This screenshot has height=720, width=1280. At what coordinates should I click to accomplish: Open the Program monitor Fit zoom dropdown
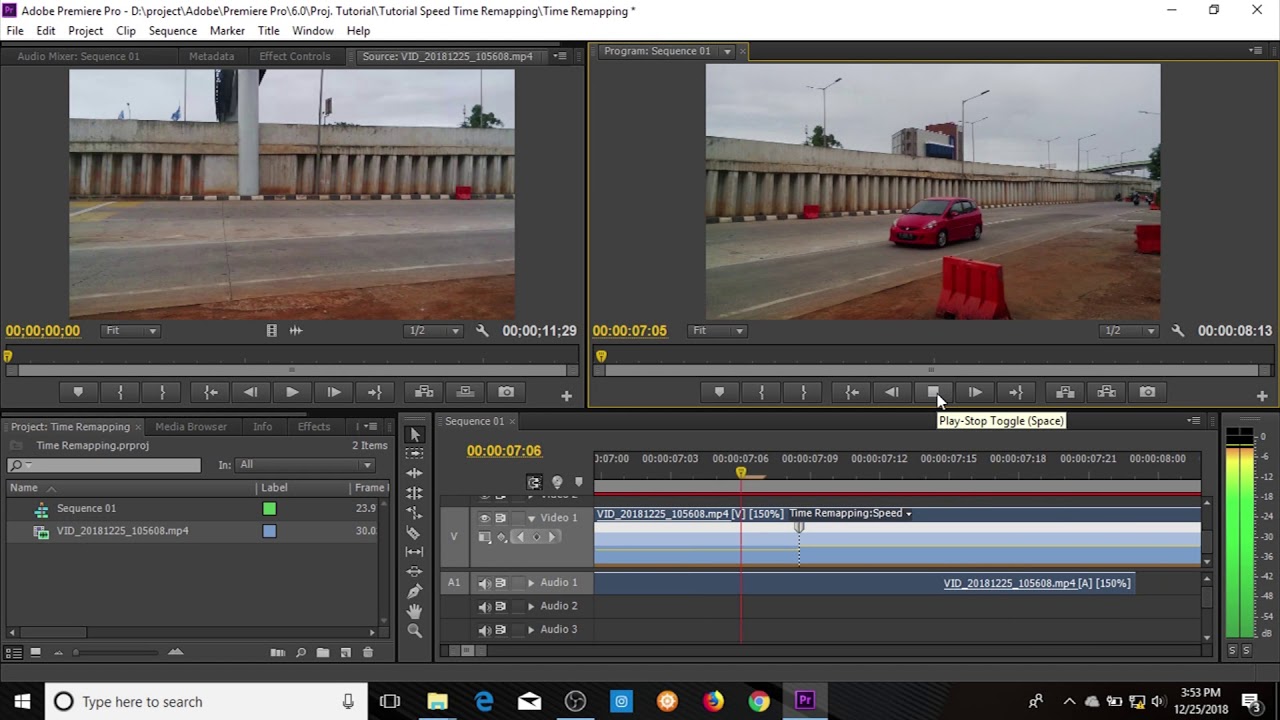coord(718,331)
